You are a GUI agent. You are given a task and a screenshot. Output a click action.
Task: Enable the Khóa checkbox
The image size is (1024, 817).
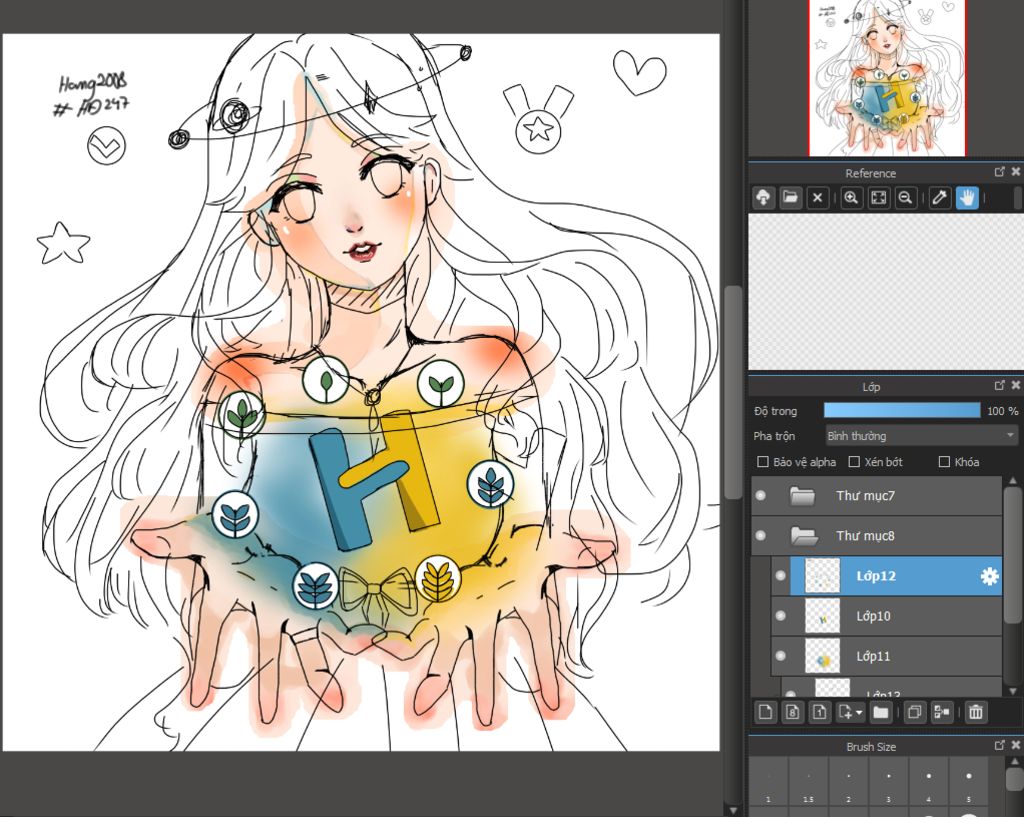click(x=944, y=462)
